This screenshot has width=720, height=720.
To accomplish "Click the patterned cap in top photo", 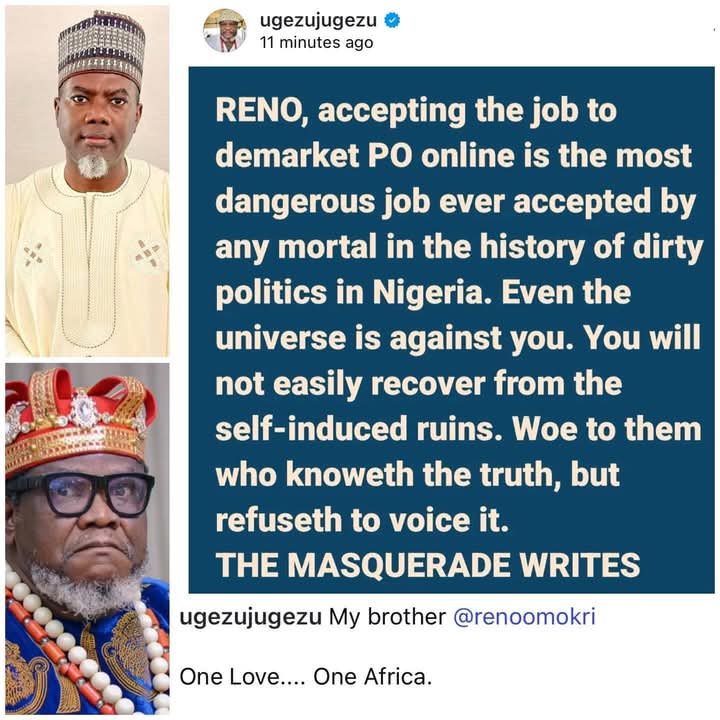I will click(x=101, y=48).
